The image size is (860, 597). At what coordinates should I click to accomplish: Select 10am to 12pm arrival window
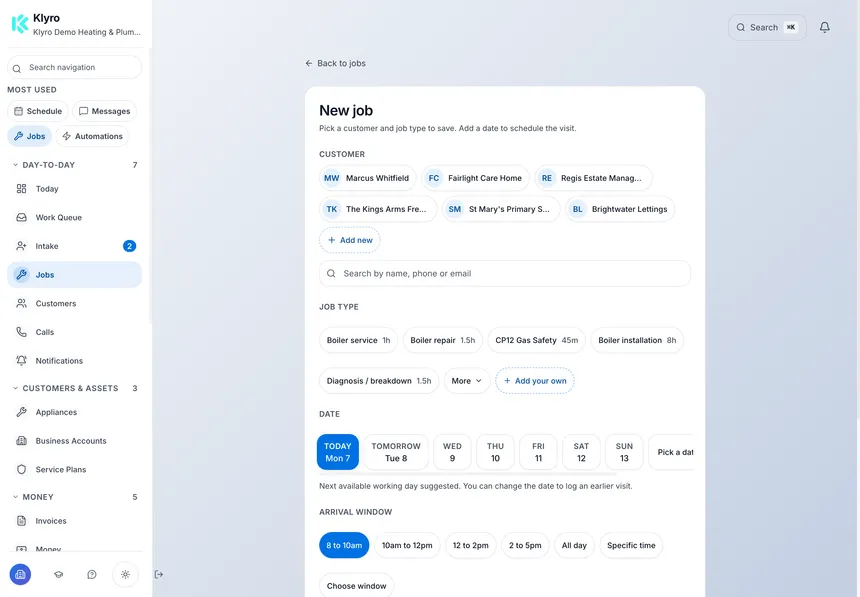click(x=407, y=545)
